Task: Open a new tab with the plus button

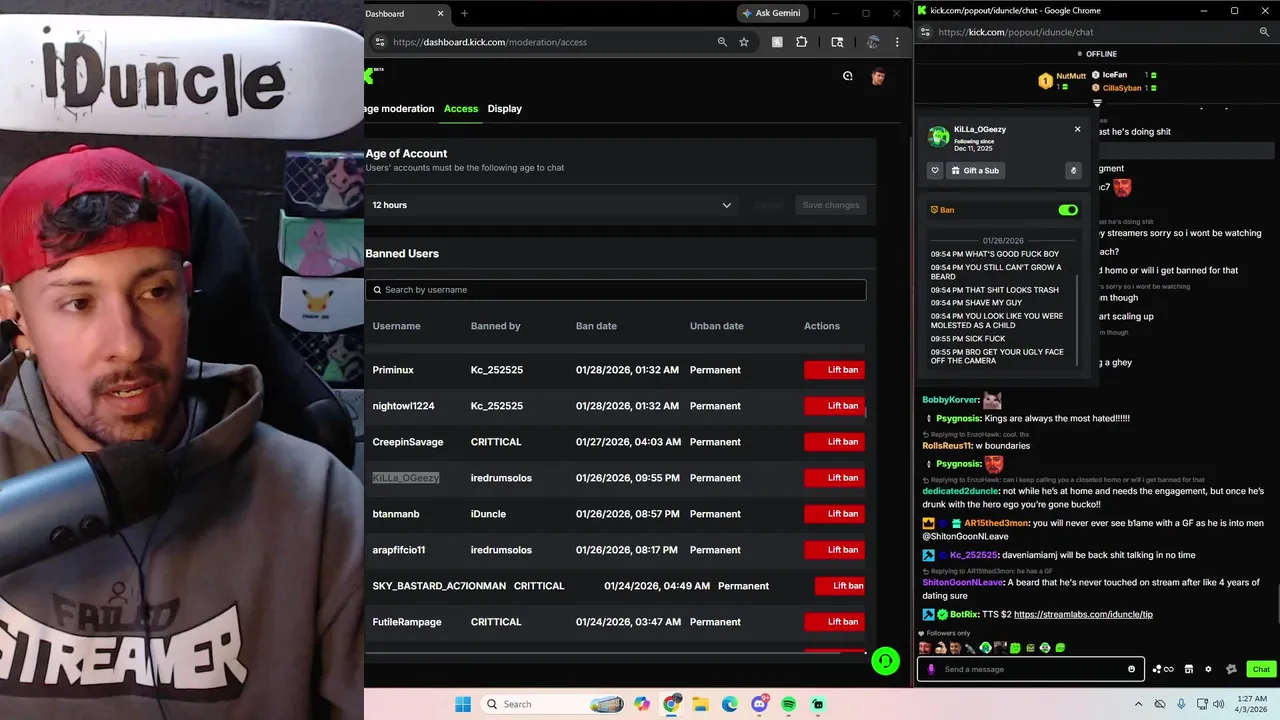Action: (x=464, y=13)
